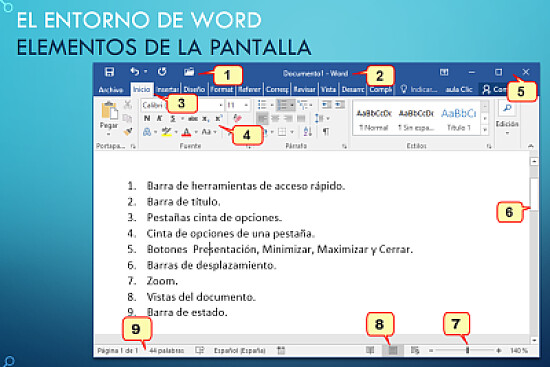The image size is (550, 367).
Task: Click the Decrease Indent icon
Action: 327,105
